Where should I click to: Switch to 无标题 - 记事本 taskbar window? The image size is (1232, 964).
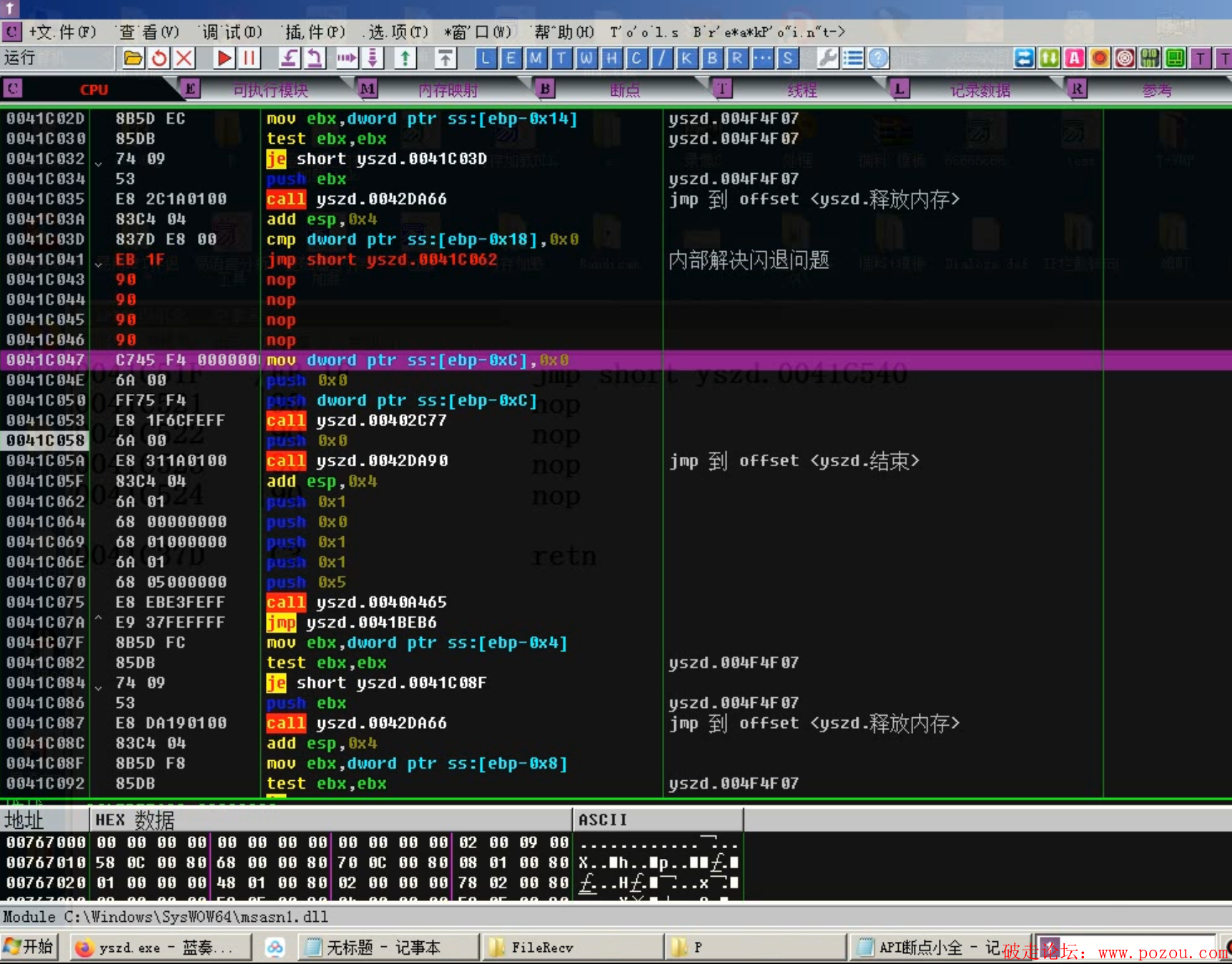(390, 947)
